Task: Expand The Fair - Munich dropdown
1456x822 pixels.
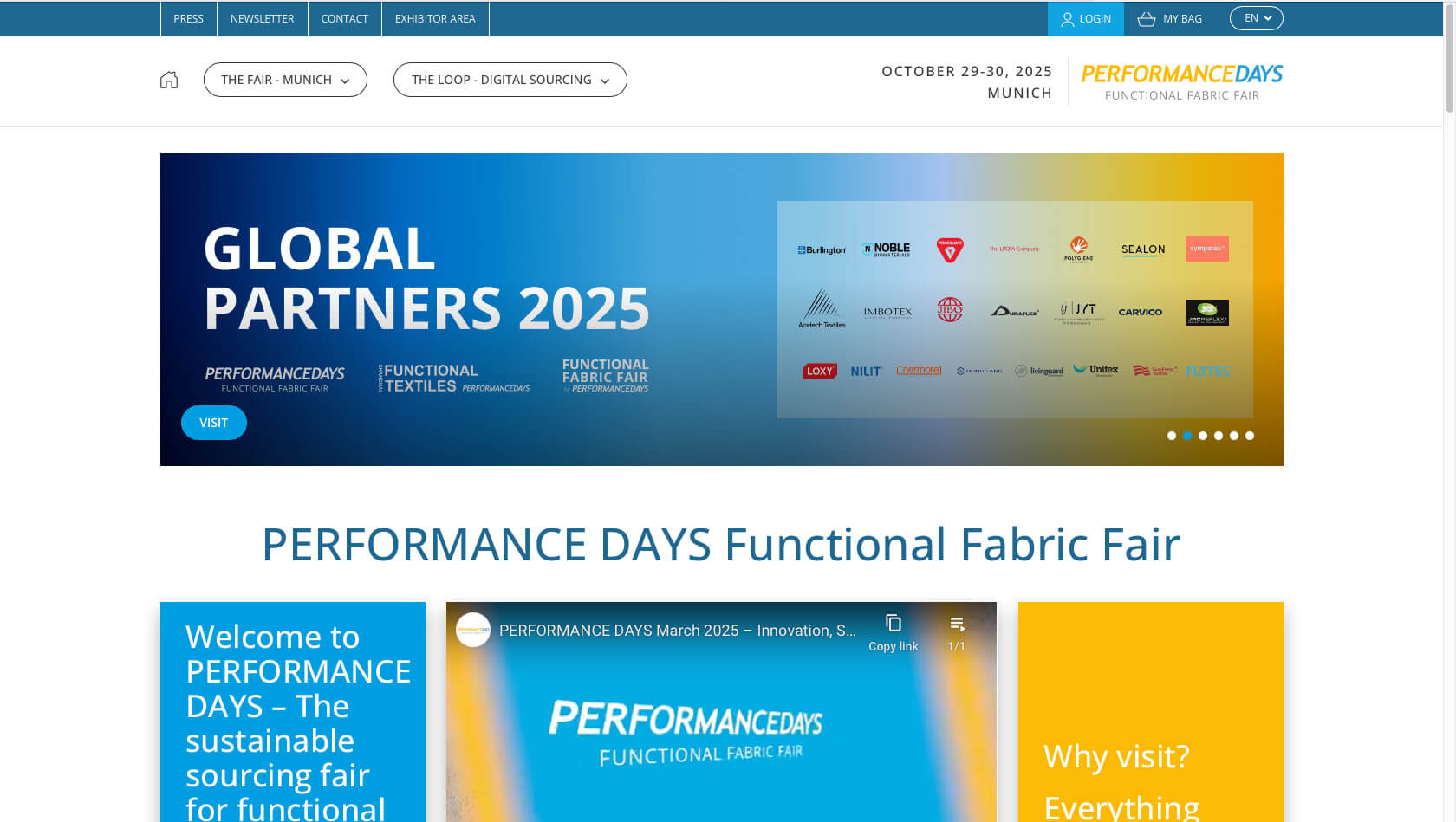Action: tap(285, 80)
